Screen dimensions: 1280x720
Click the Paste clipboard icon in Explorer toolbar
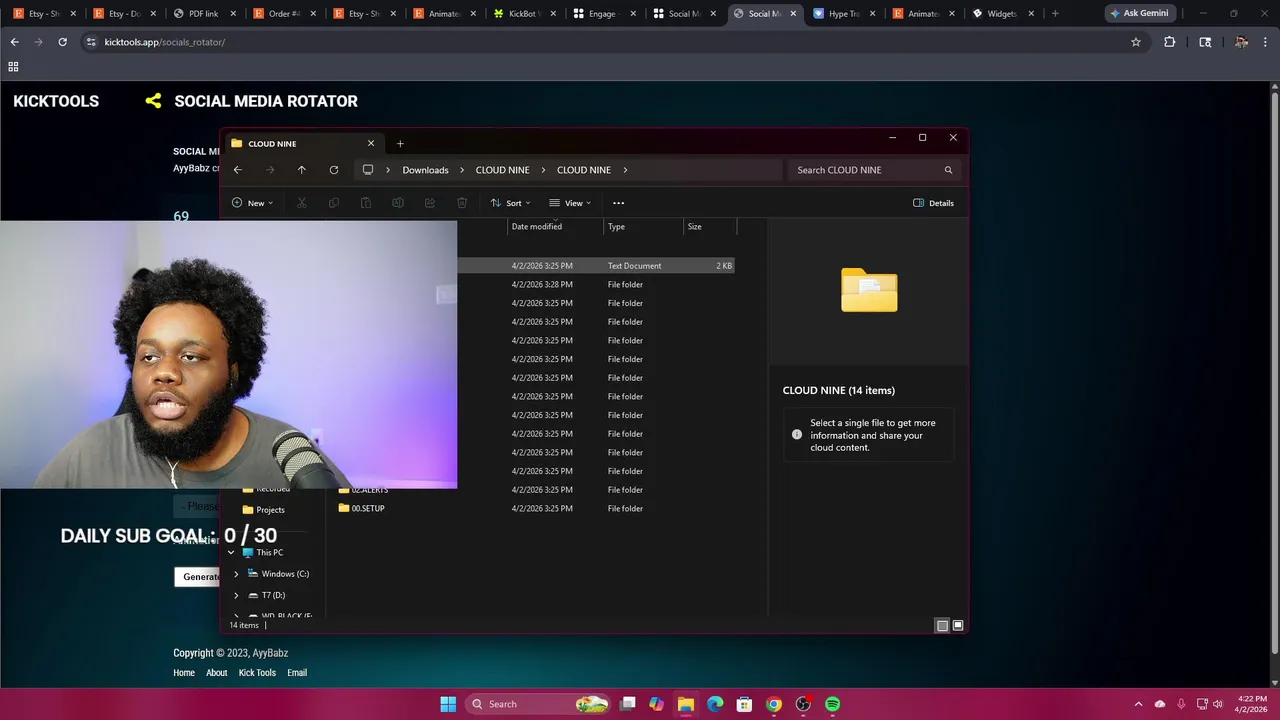coord(366,203)
